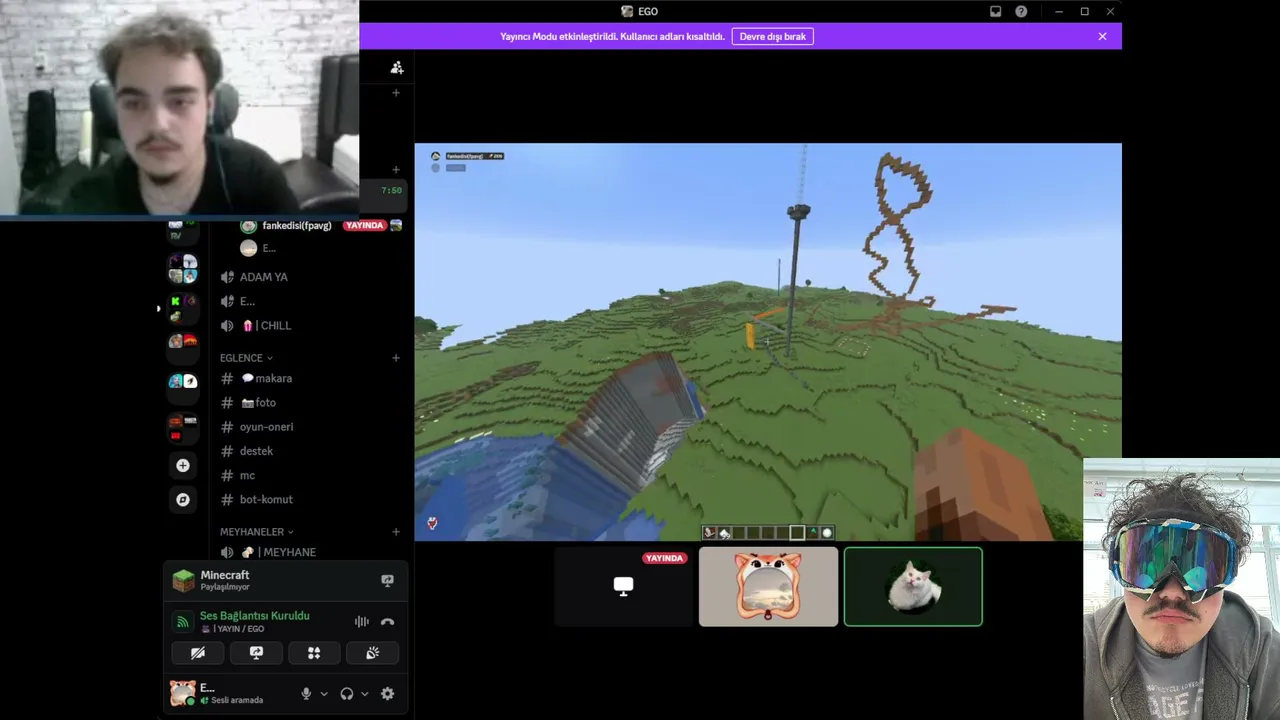
Task: Add a server with the plus icon
Action: point(182,465)
